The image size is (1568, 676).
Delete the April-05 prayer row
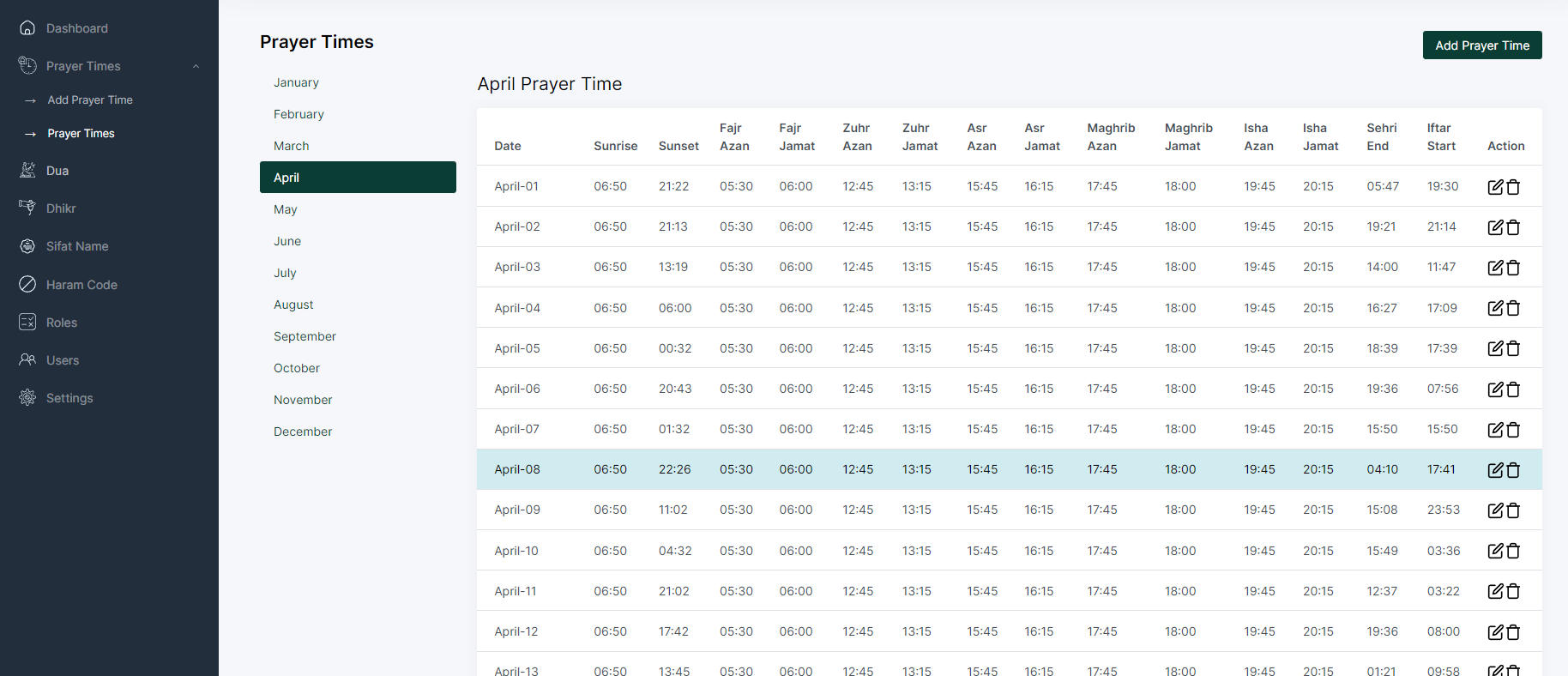(x=1513, y=348)
